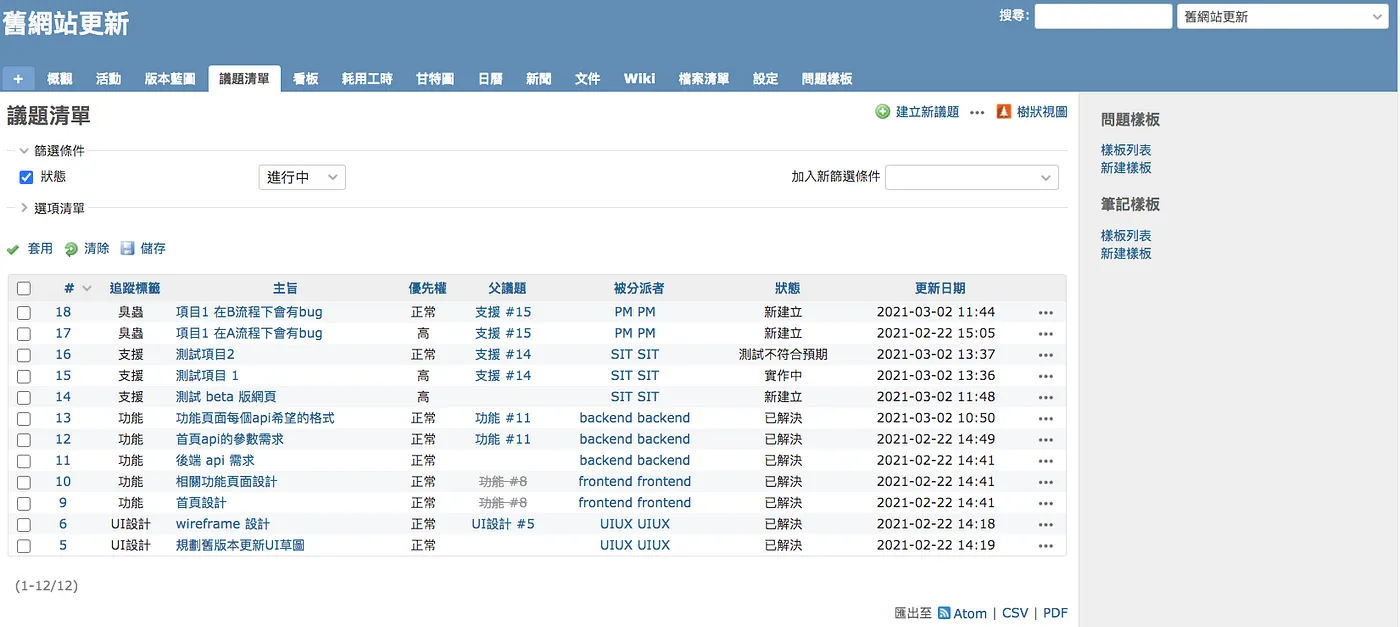Image resolution: width=1400 pixels, height=627 pixels.
Task: Click assignee backend backend for issue 11
Action: (635, 461)
